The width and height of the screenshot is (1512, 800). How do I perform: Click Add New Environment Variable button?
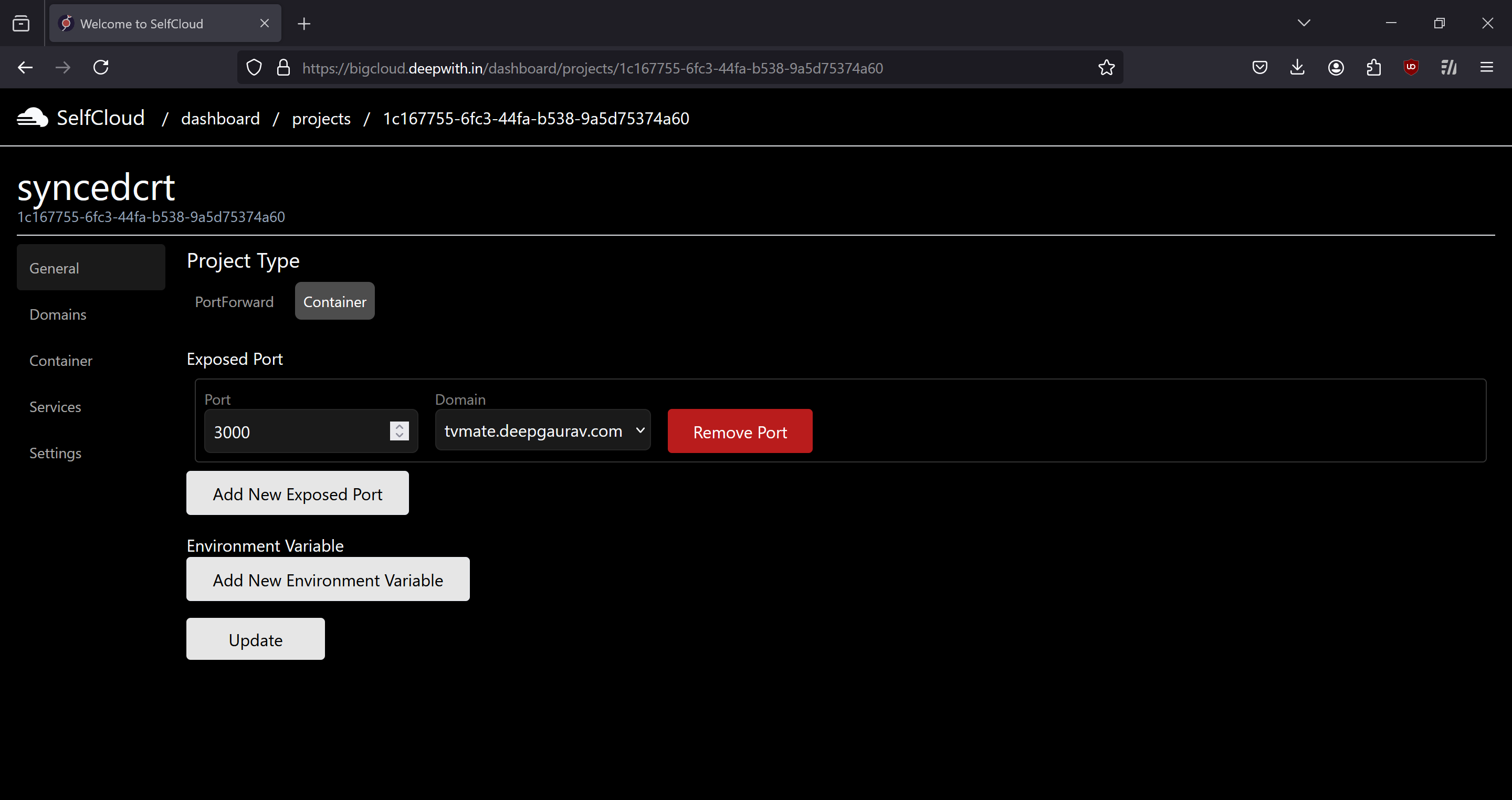click(x=328, y=580)
